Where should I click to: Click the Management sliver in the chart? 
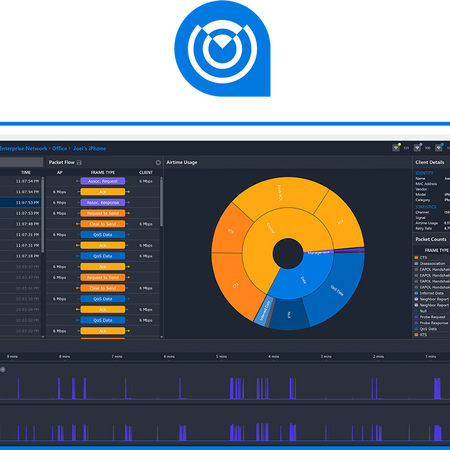318,252
